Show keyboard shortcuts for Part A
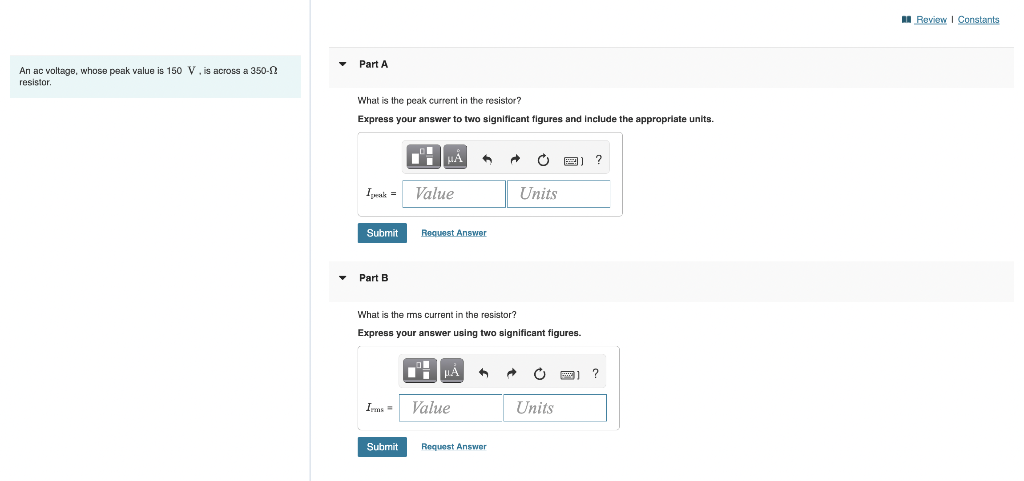 point(573,160)
